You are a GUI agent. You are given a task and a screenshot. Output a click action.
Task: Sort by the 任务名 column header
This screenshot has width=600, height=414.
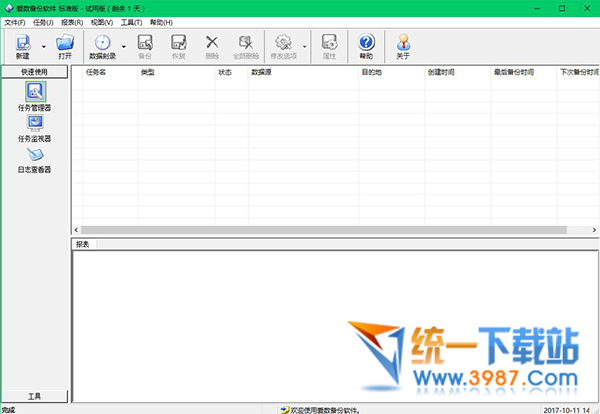pos(97,73)
